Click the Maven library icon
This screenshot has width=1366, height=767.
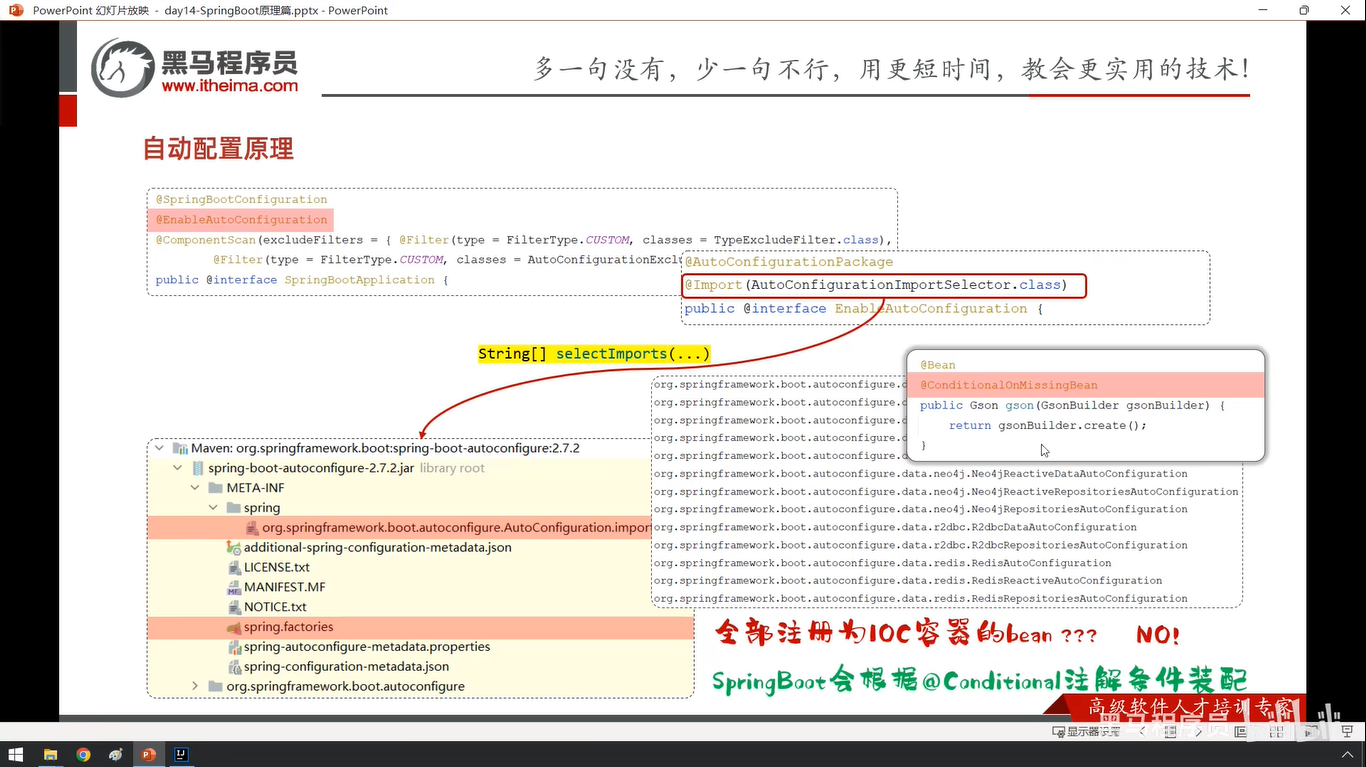click(180, 449)
